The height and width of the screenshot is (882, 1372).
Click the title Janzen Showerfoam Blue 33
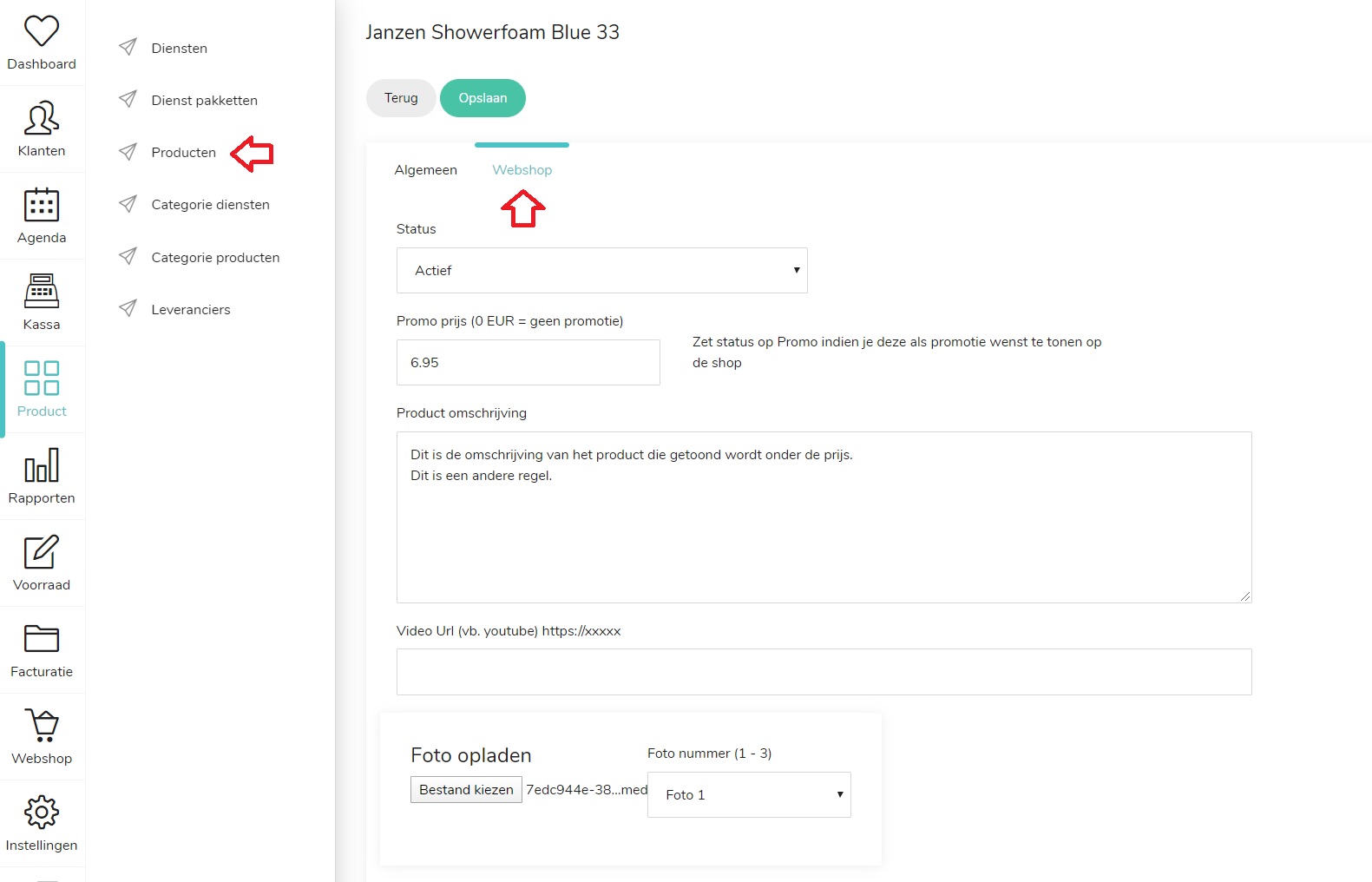click(492, 33)
